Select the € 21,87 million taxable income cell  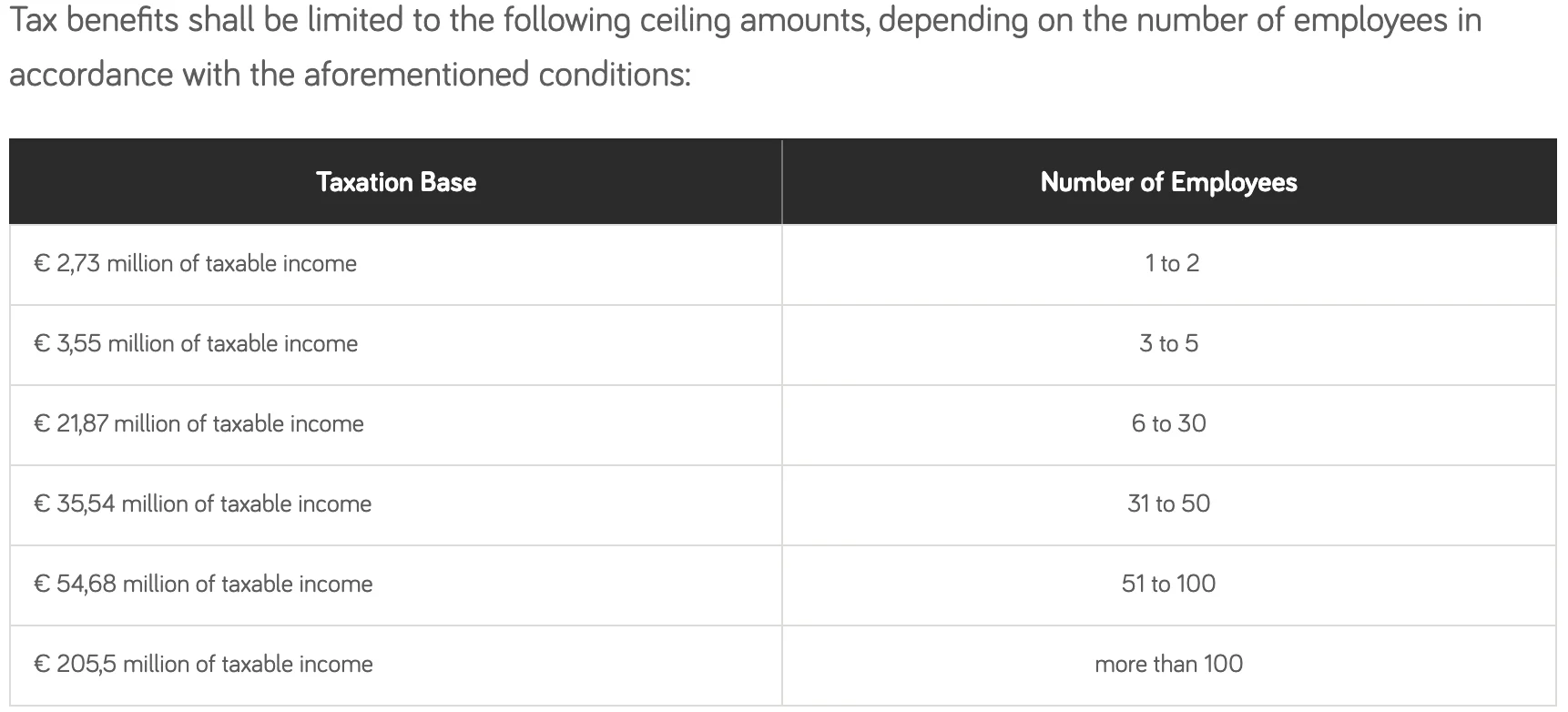coord(395,424)
